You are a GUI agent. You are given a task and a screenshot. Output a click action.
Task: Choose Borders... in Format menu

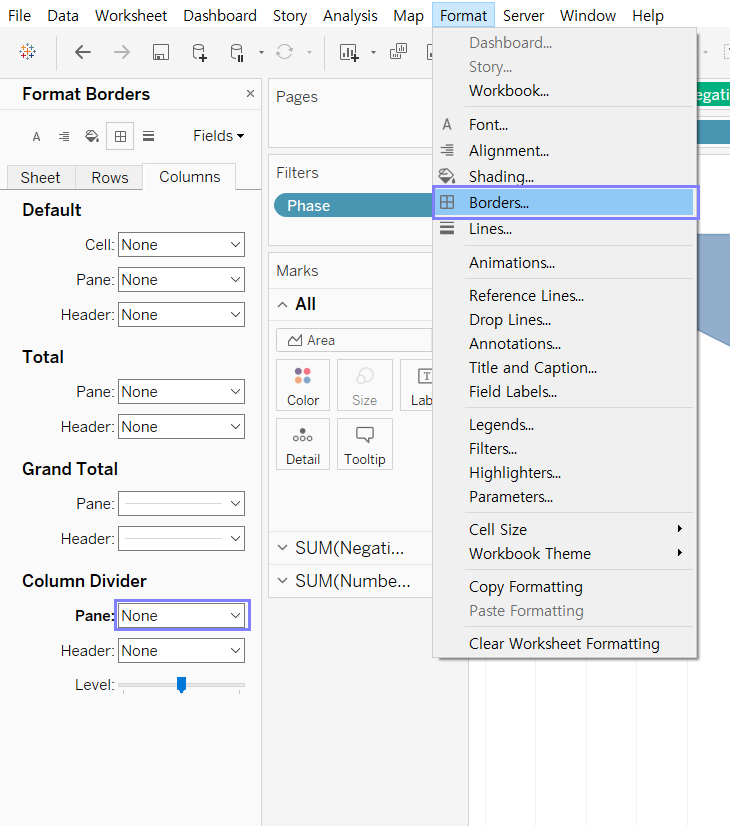coord(566,202)
